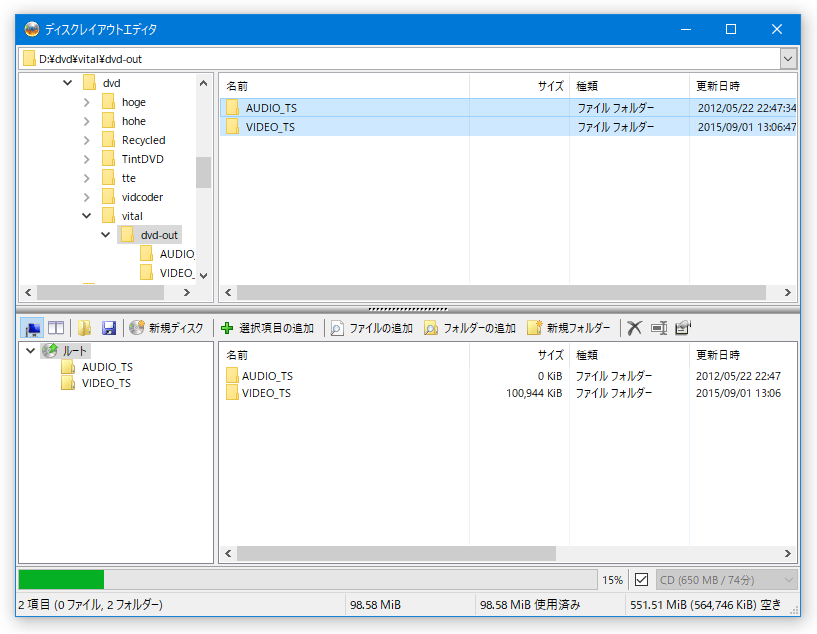Click the upper file list scroll-right arrow
Image resolution: width=817 pixels, height=634 pixels.
point(788,293)
